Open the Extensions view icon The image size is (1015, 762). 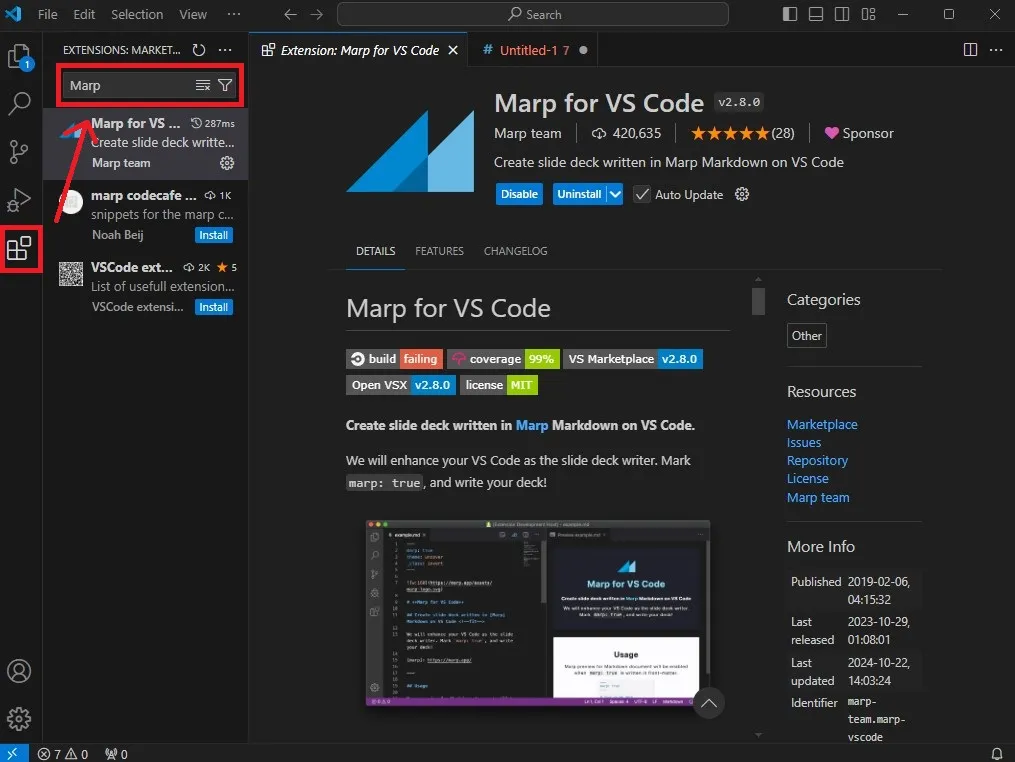[19, 249]
